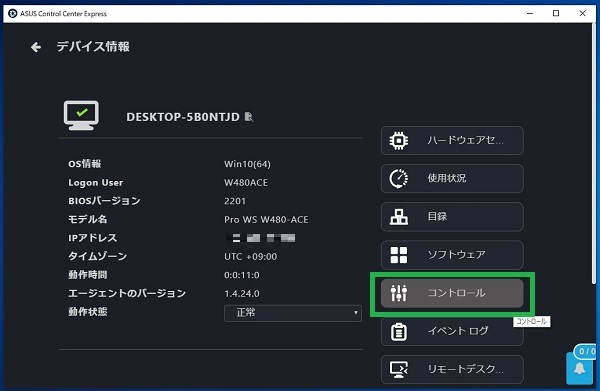Click the monitor status icon with green checkmark
This screenshot has width=600, height=391.
click(81, 115)
